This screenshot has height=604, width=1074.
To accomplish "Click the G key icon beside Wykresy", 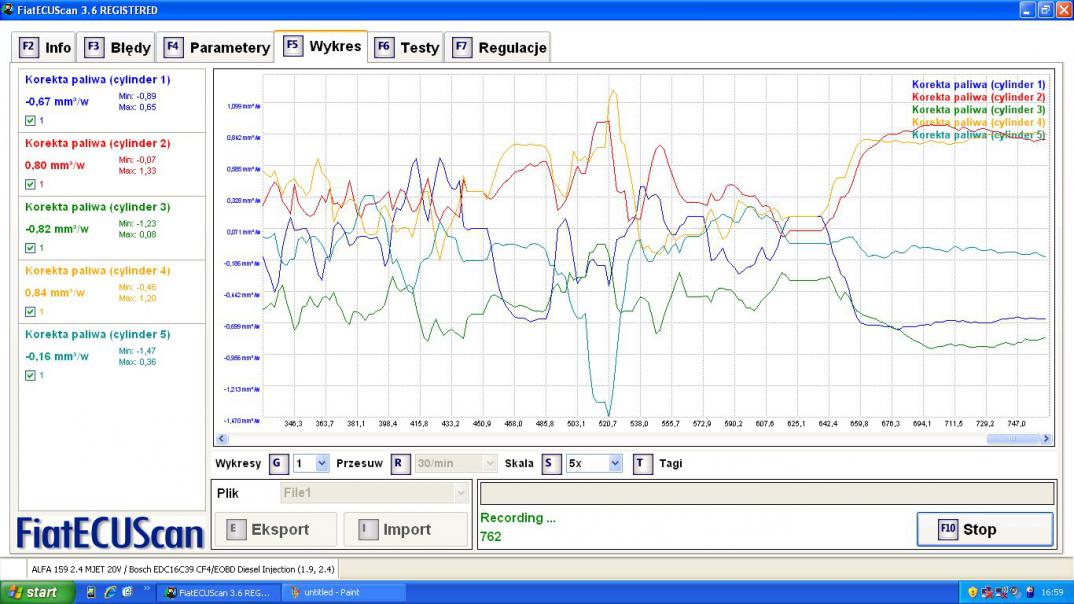I will (277, 464).
